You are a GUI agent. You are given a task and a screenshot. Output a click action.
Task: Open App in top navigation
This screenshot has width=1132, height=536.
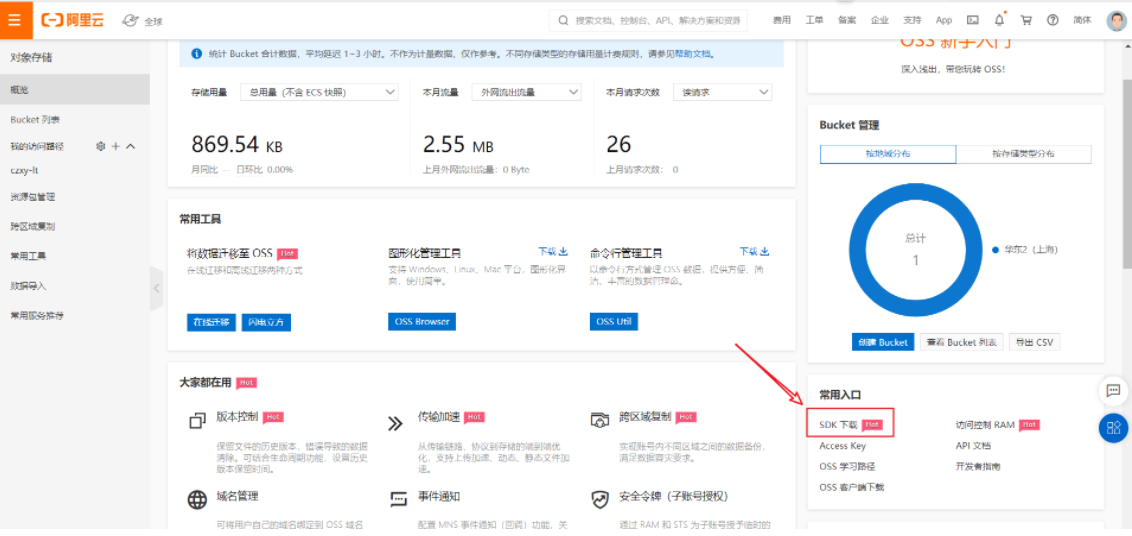click(x=944, y=20)
